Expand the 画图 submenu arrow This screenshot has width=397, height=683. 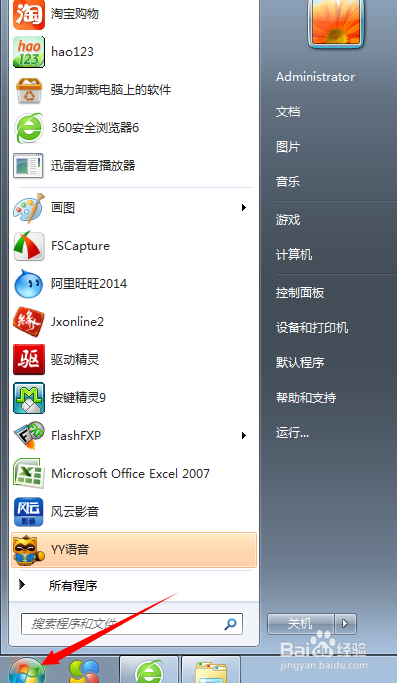[244, 208]
